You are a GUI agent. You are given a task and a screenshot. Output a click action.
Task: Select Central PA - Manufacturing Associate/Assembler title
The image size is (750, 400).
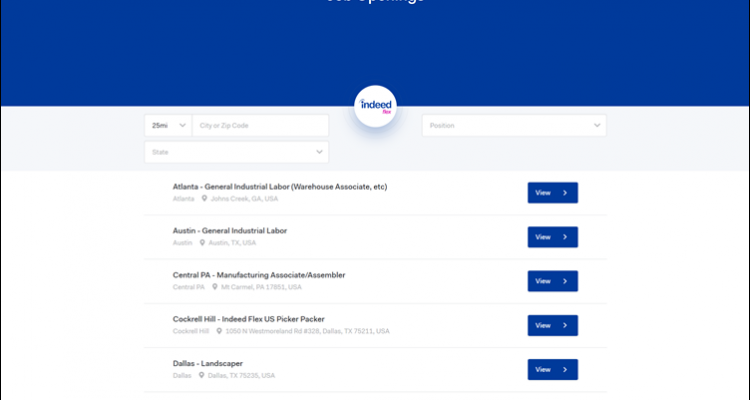pos(258,275)
